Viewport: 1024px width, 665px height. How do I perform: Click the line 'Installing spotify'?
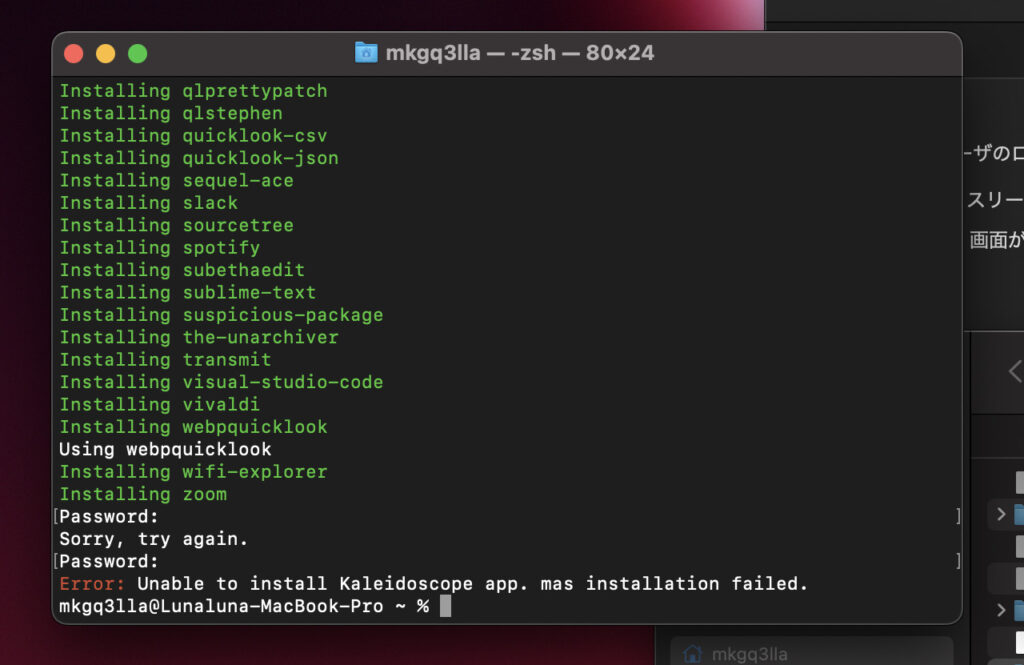point(160,248)
